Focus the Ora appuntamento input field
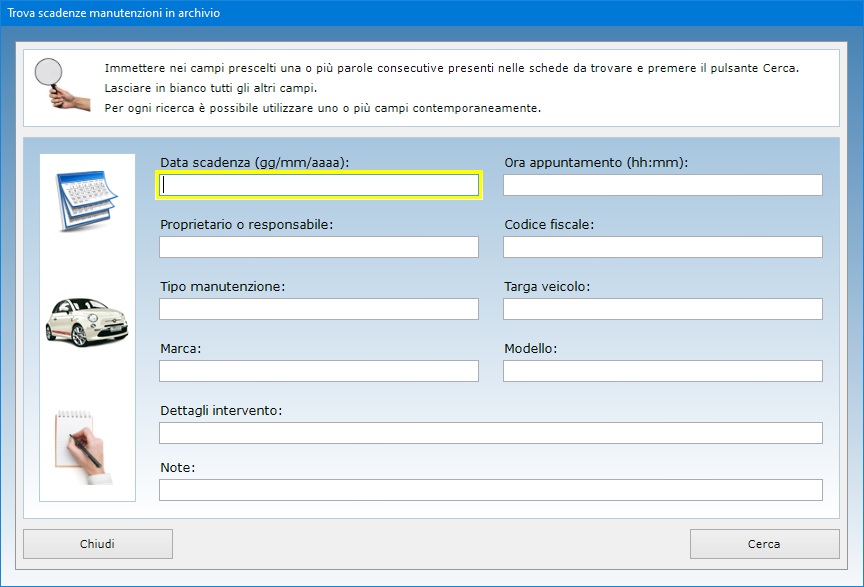The width and height of the screenshot is (864, 587). click(x=663, y=185)
